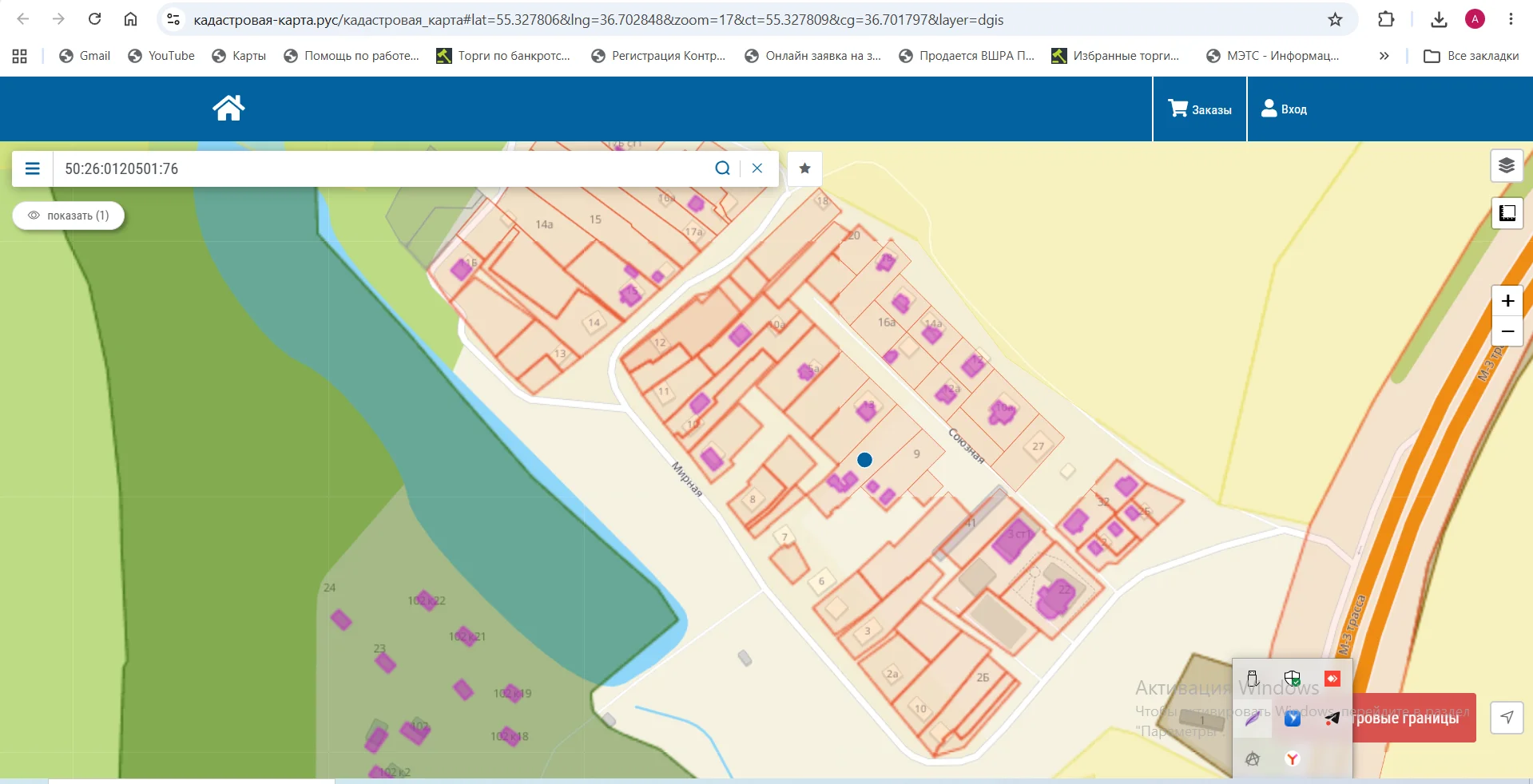Click the parcel labeled 14а
The image size is (1533, 784).
544,224
